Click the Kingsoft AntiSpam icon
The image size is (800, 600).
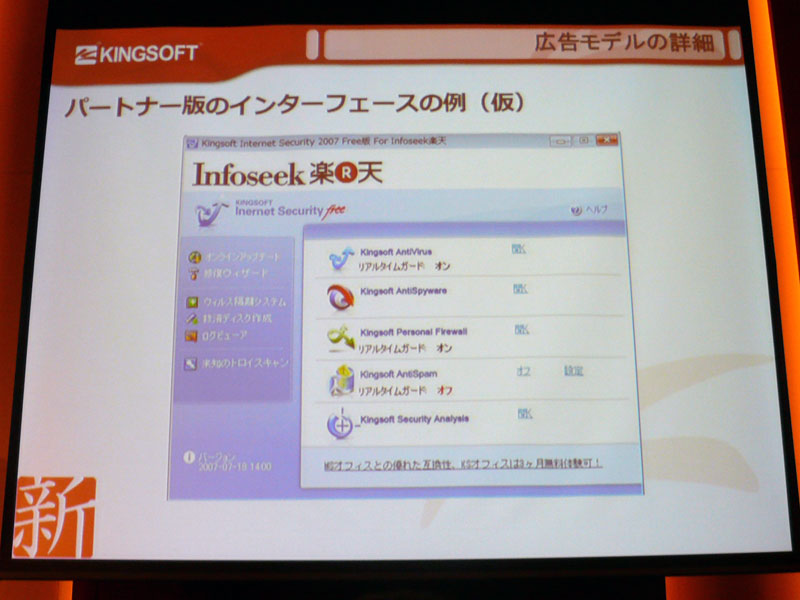[x=341, y=381]
